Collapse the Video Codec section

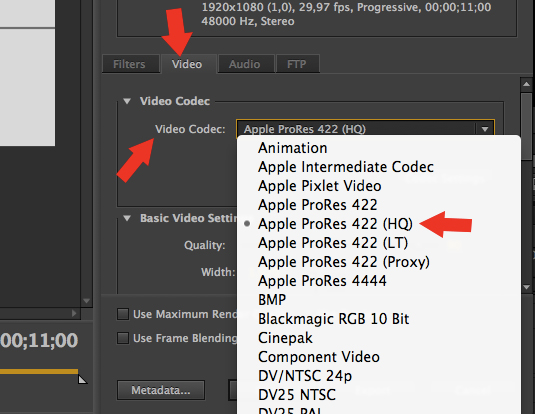[127, 101]
